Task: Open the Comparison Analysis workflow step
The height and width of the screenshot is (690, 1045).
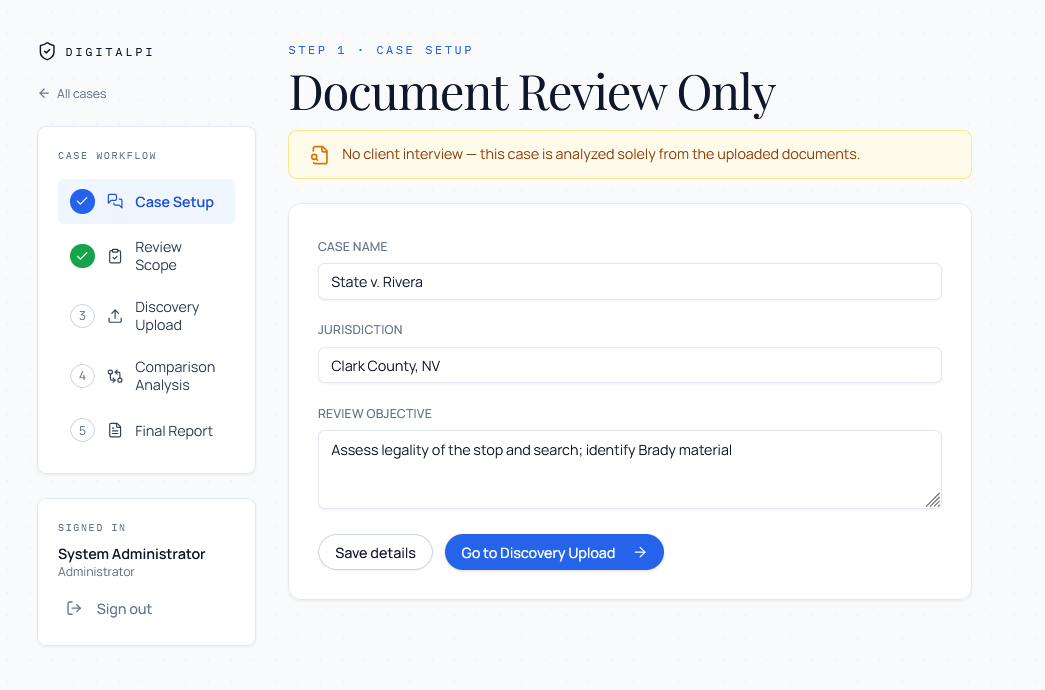Action: click(x=147, y=376)
